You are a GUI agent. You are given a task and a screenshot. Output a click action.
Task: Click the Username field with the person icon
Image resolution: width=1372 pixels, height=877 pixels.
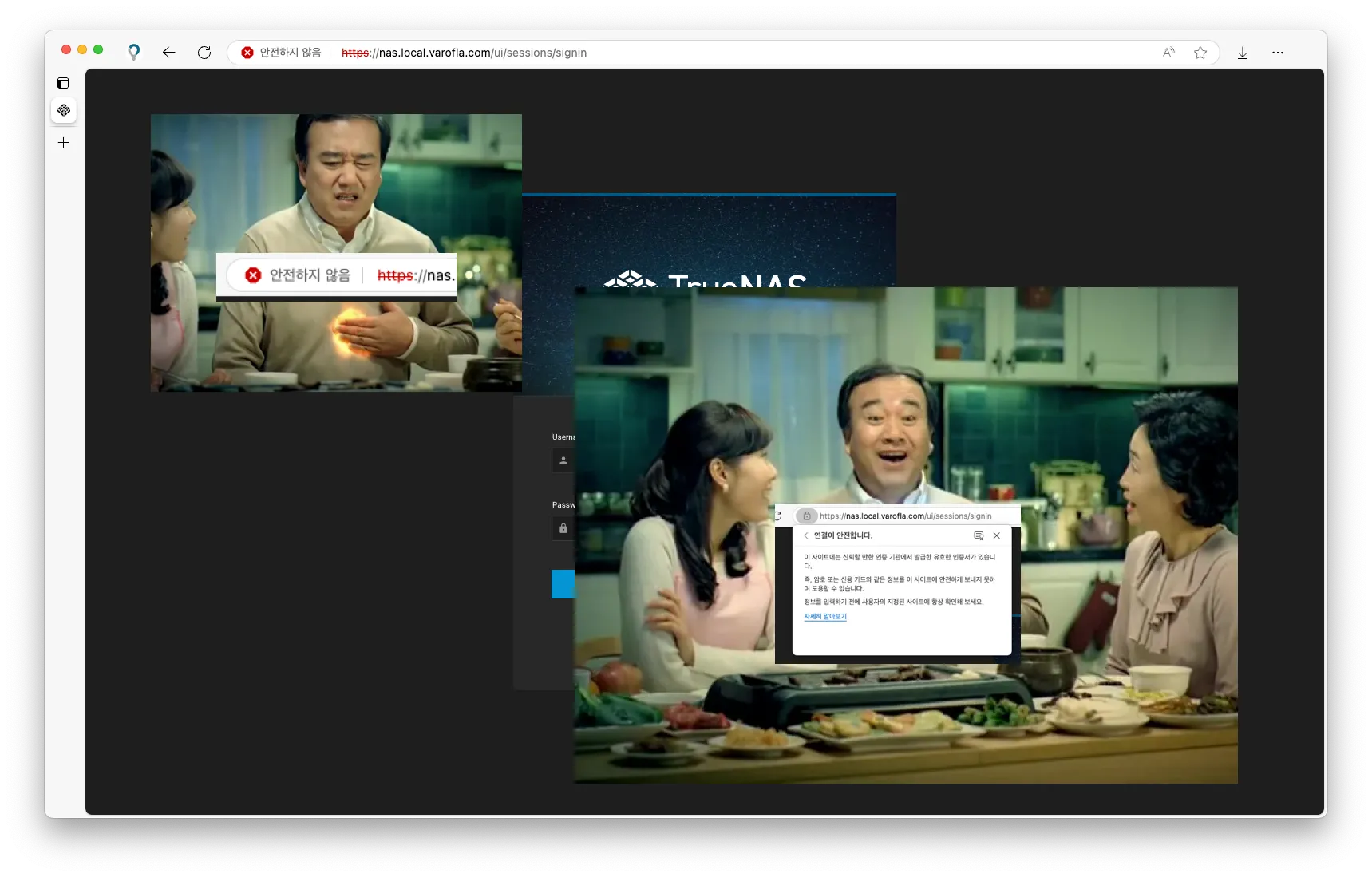click(563, 460)
